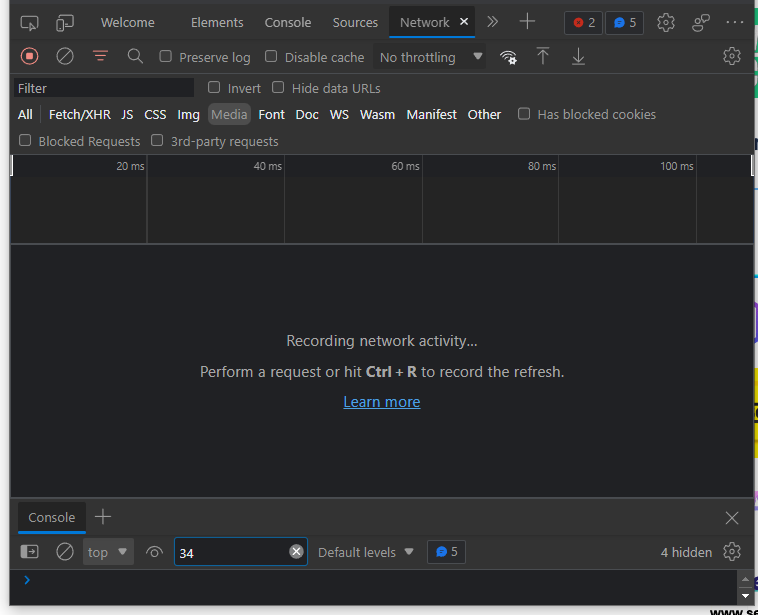Select the Console drawer tab
The image size is (758, 615).
(52, 517)
